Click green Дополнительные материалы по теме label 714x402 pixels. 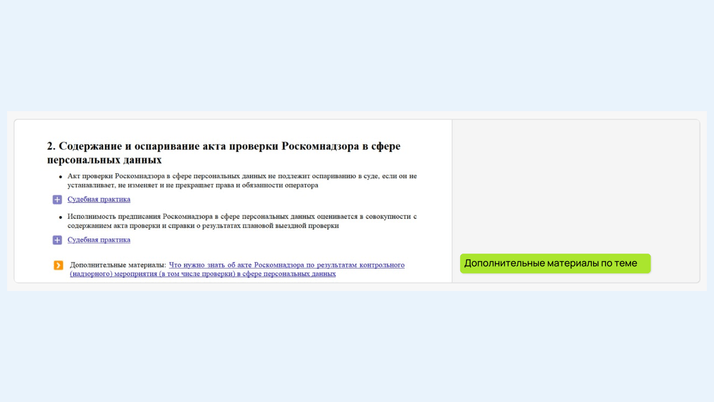(x=555, y=263)
